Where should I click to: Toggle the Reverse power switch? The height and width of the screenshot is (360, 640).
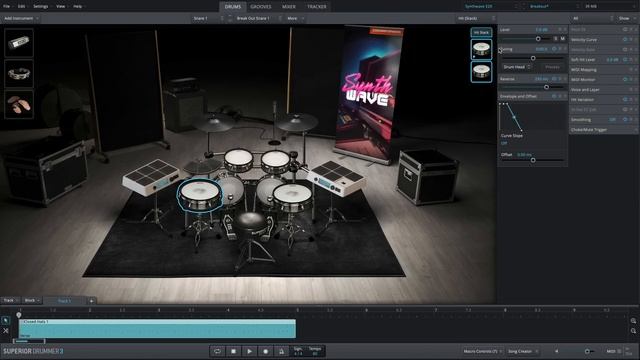click(x=554, y=79)
